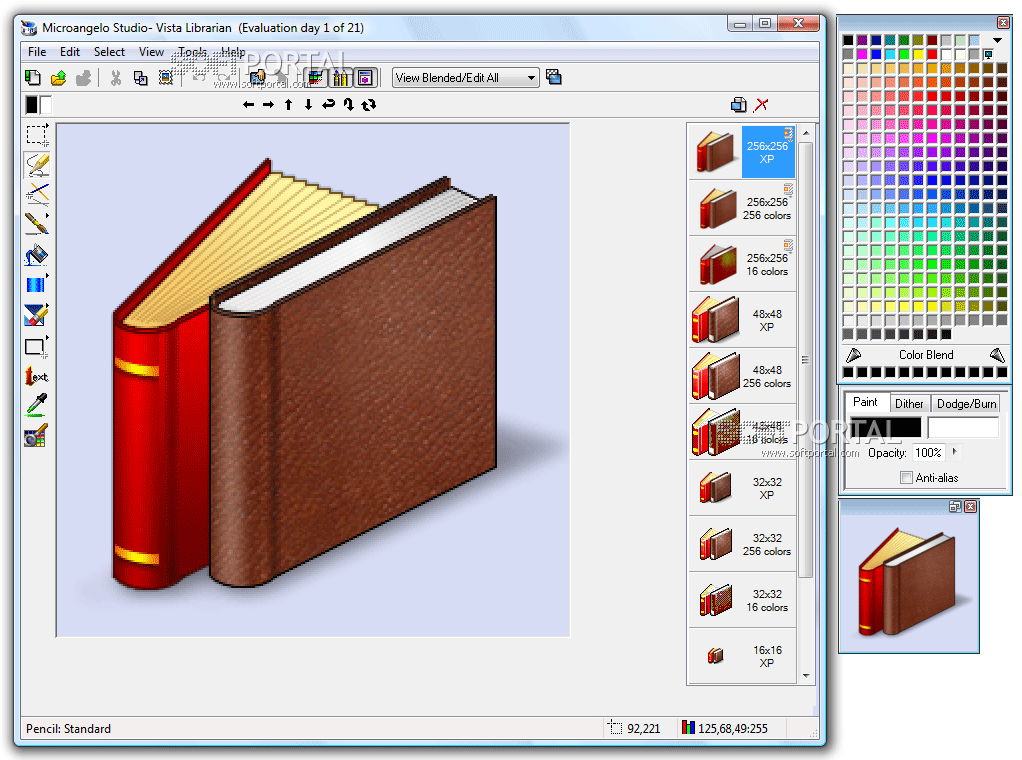Image resolution: width=1022 pixels, height=760 pixels.
Task: Select the blue Gradient fill tool
Action: [x=36, y=285]
